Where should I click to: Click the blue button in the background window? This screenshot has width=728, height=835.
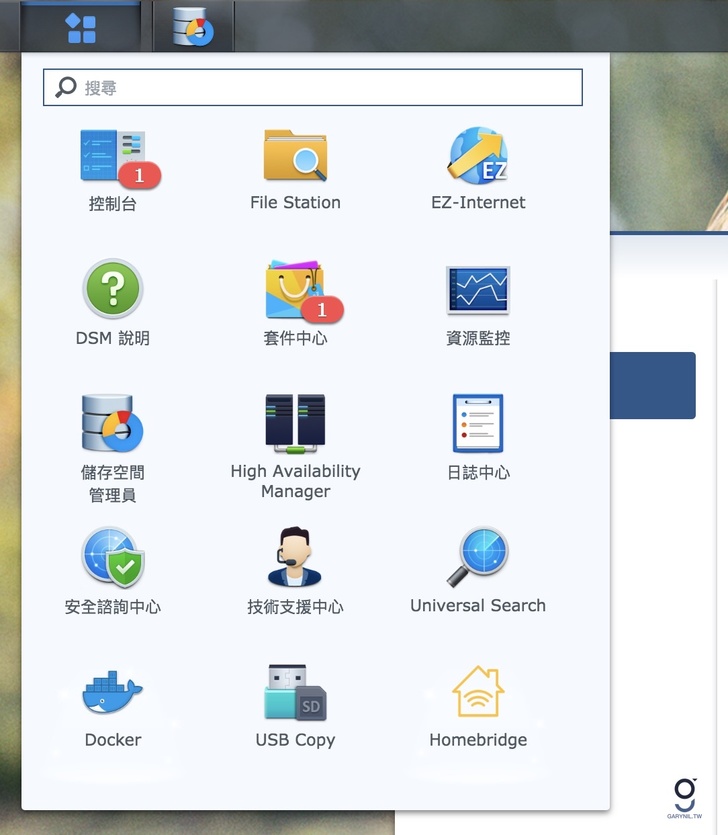[x=653, y=385]
